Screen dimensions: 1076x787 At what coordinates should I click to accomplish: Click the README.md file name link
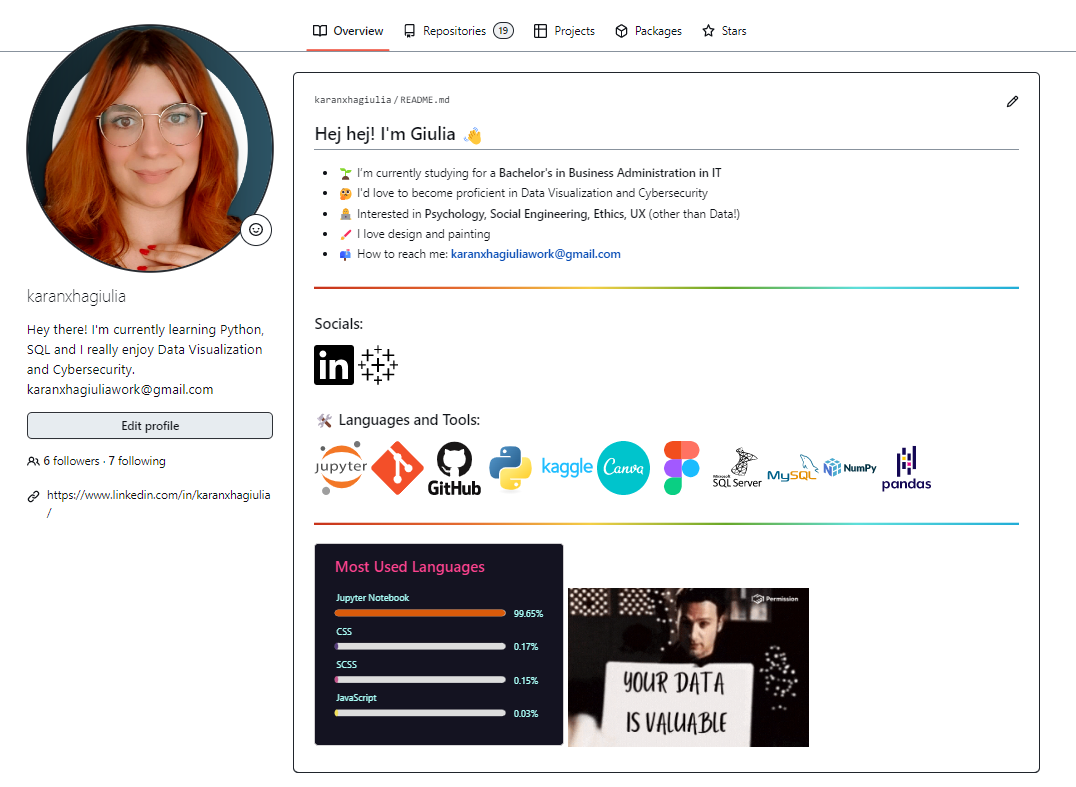coord(425,100)
